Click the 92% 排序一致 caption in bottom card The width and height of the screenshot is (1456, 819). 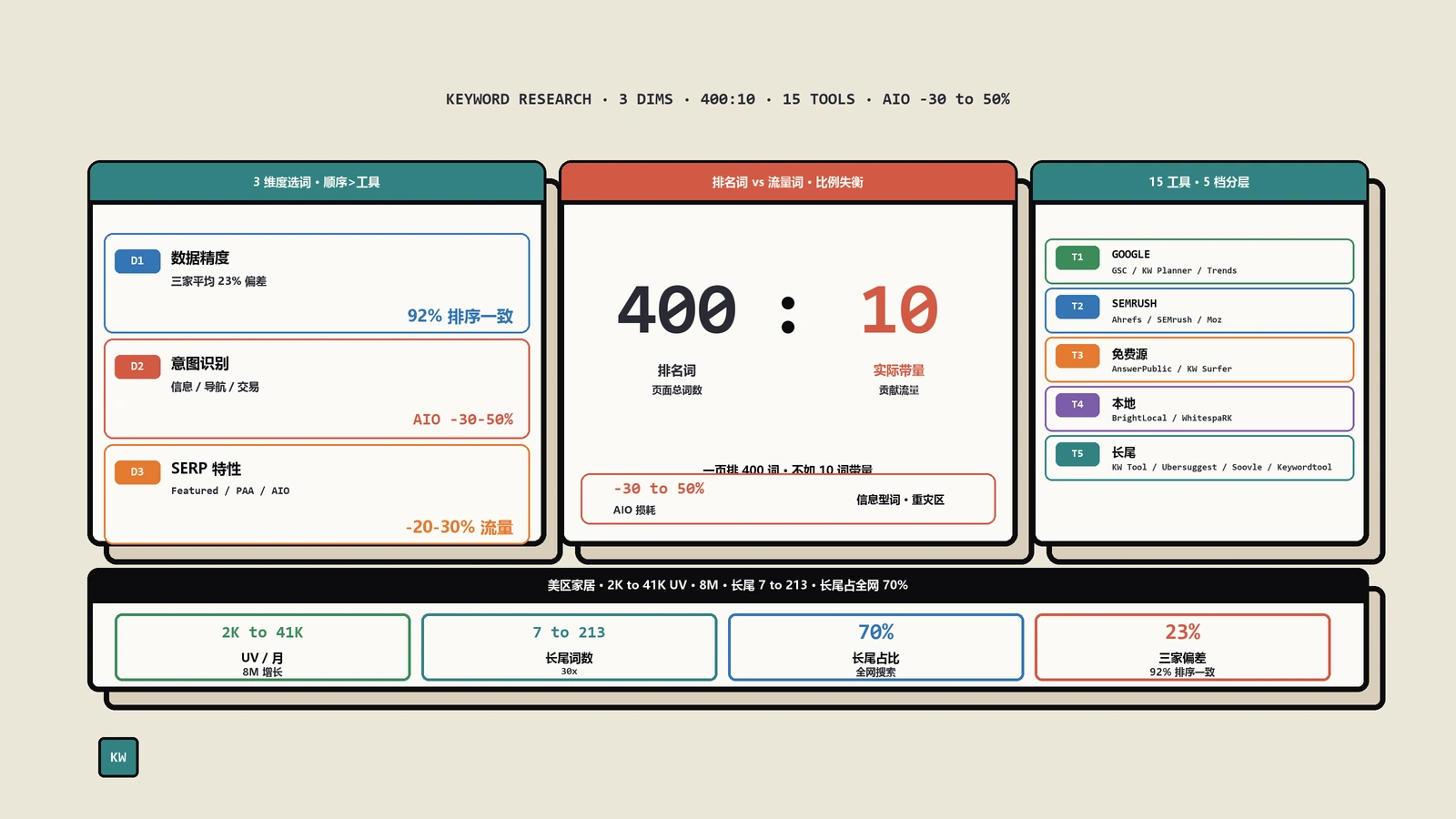1183,672
